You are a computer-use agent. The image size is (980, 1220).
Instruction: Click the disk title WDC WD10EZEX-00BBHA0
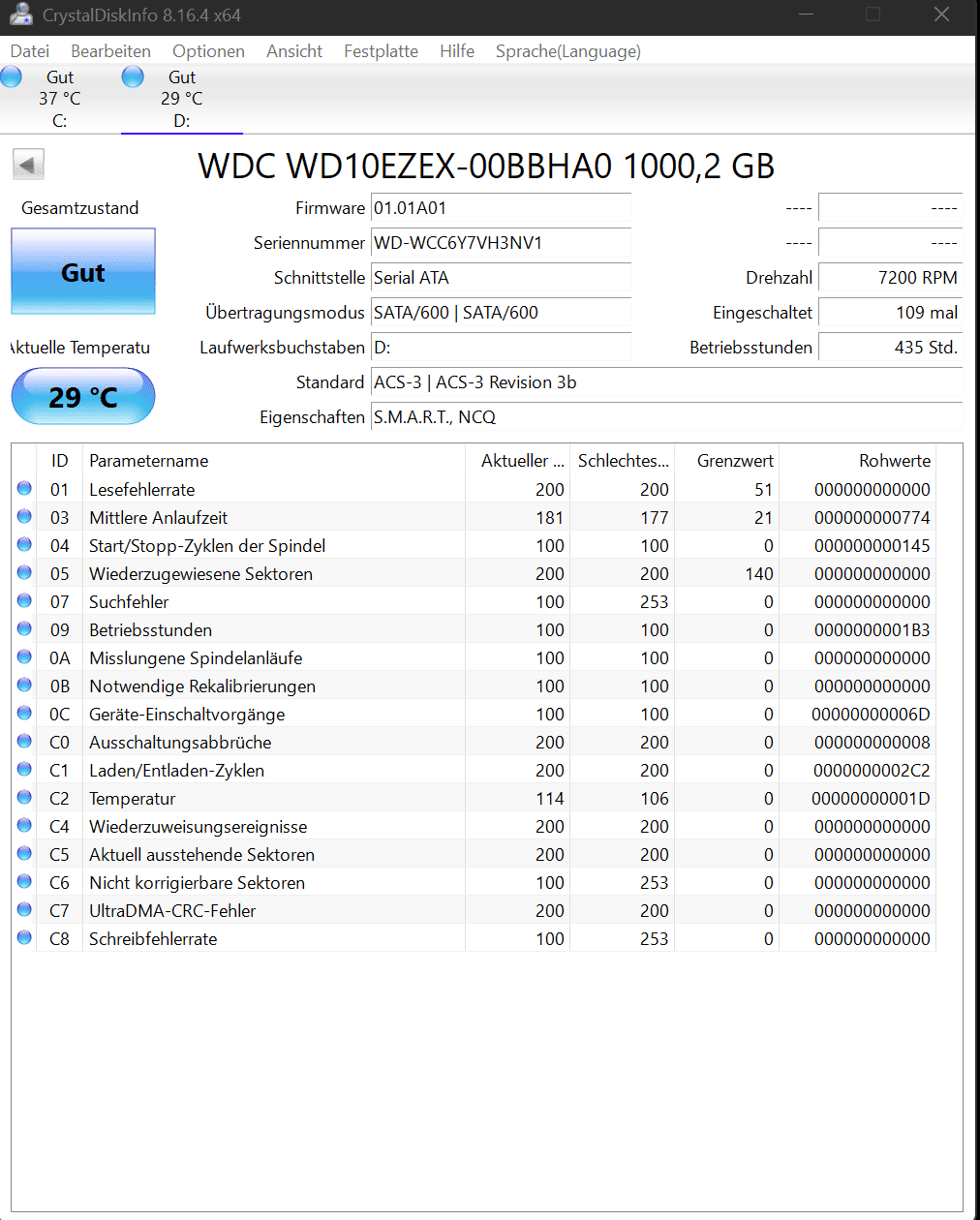486,166
